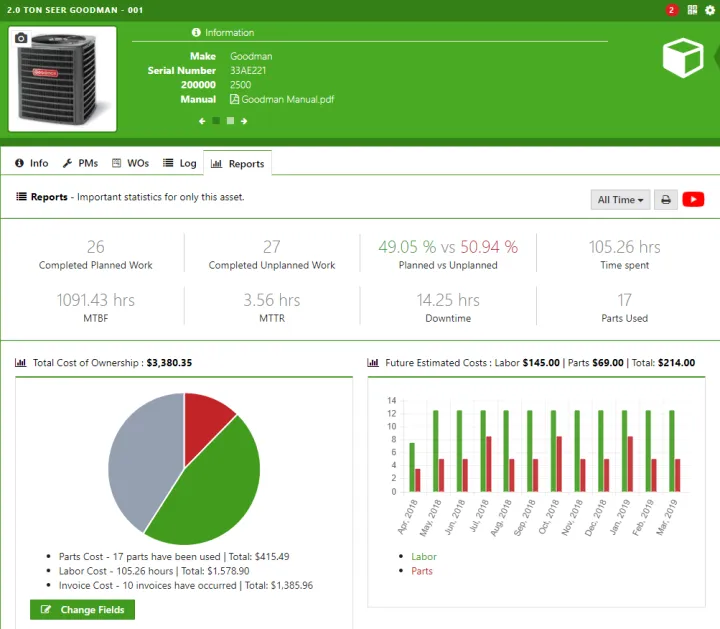Click the QR code icon
This screenshot has width=720, height=629.
(692, 10)
